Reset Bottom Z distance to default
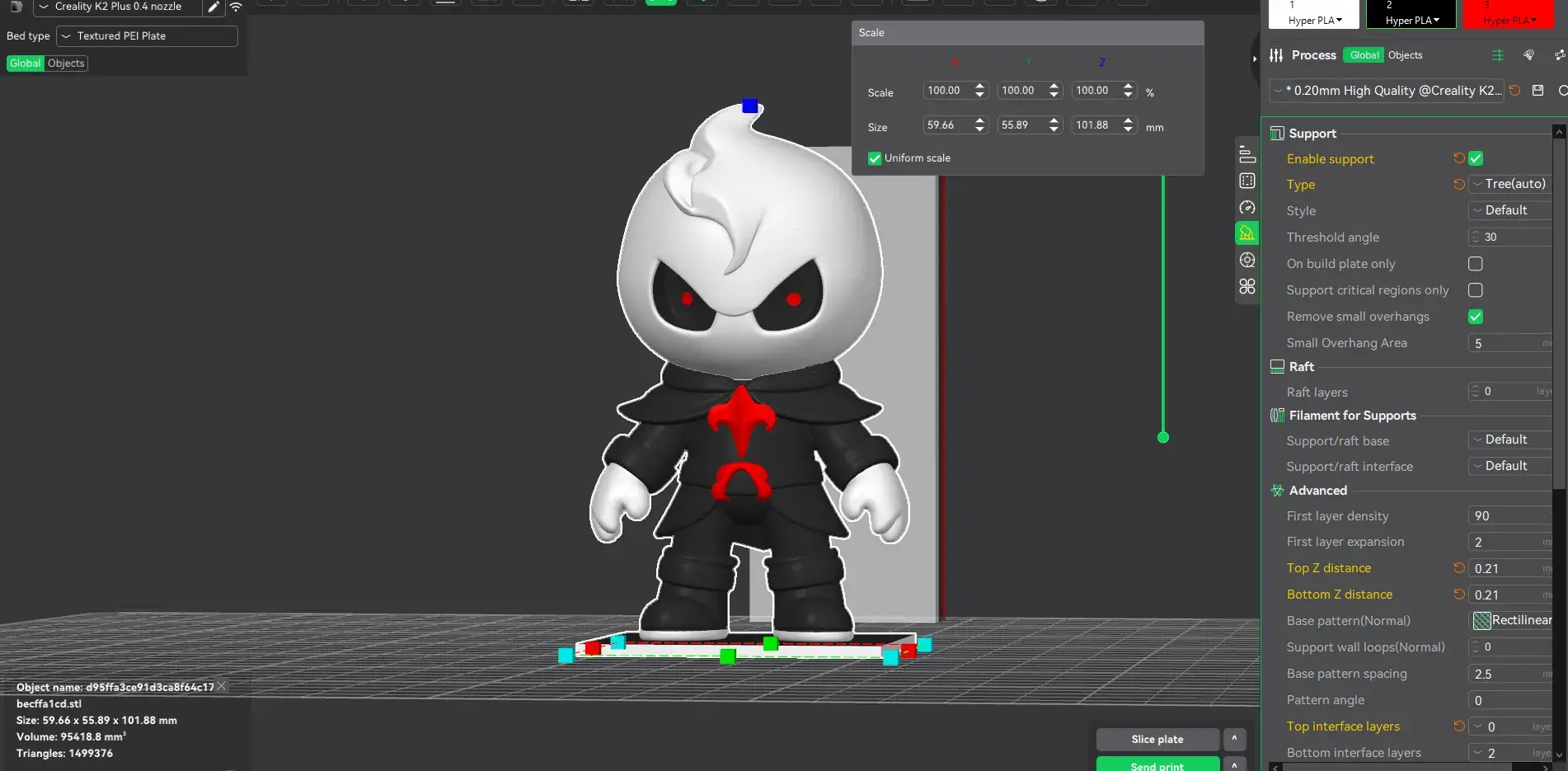The height and width of the screenshot is (771, 1568). pyautogui.click(x=1458, y=595)
